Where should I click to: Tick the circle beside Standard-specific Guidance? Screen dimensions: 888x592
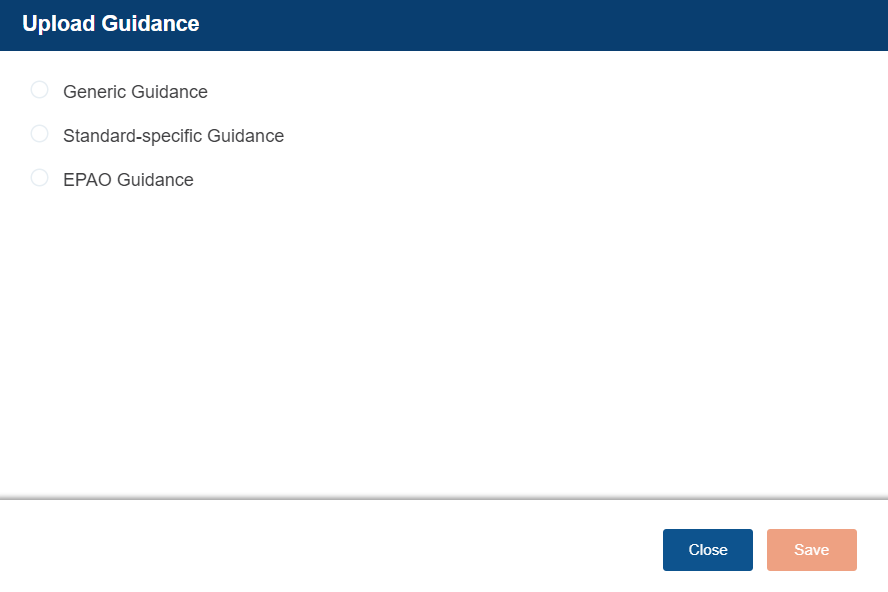tap(40, 134)
